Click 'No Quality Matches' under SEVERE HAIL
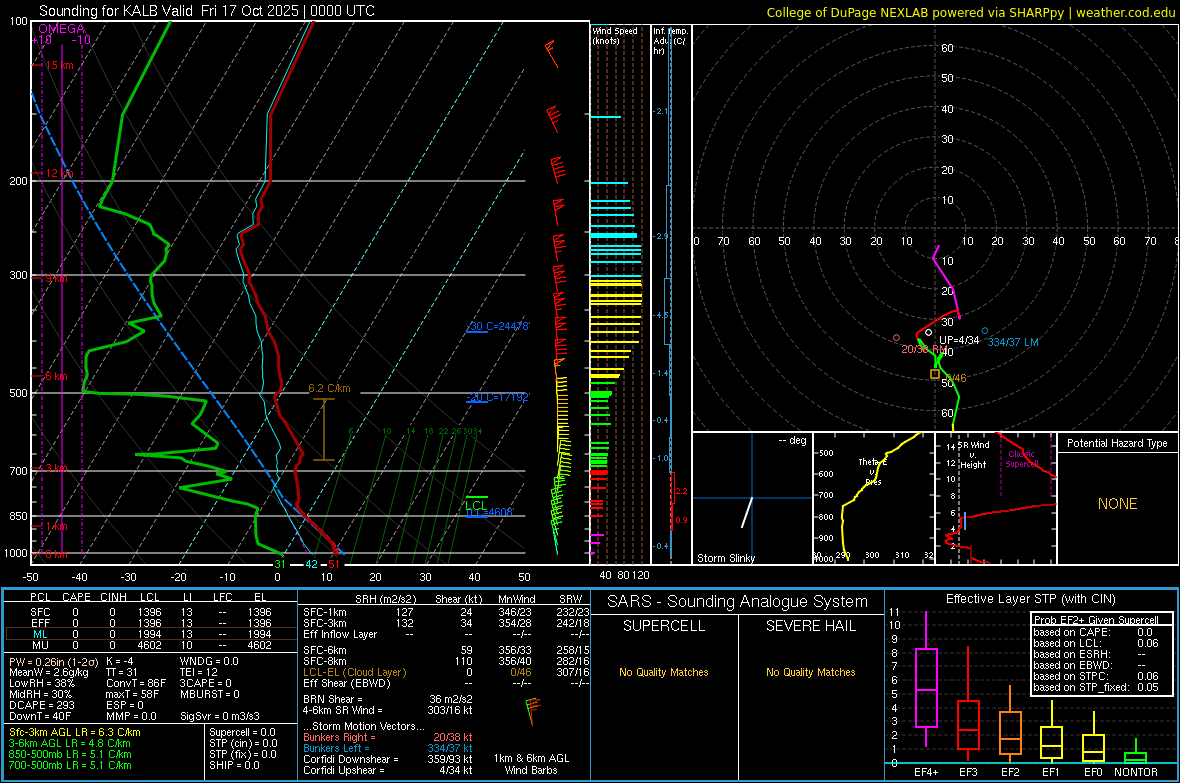The image size is (1180, 783). [x=810, y=672]
